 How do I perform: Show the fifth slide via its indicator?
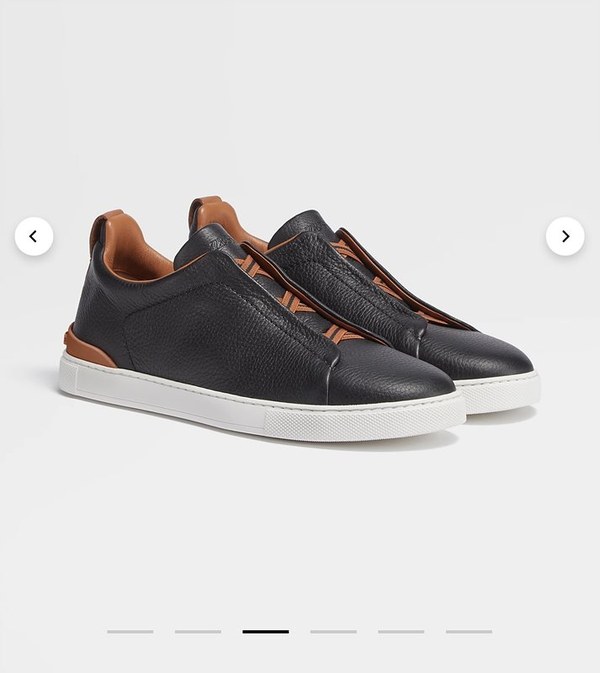point(401,631)
